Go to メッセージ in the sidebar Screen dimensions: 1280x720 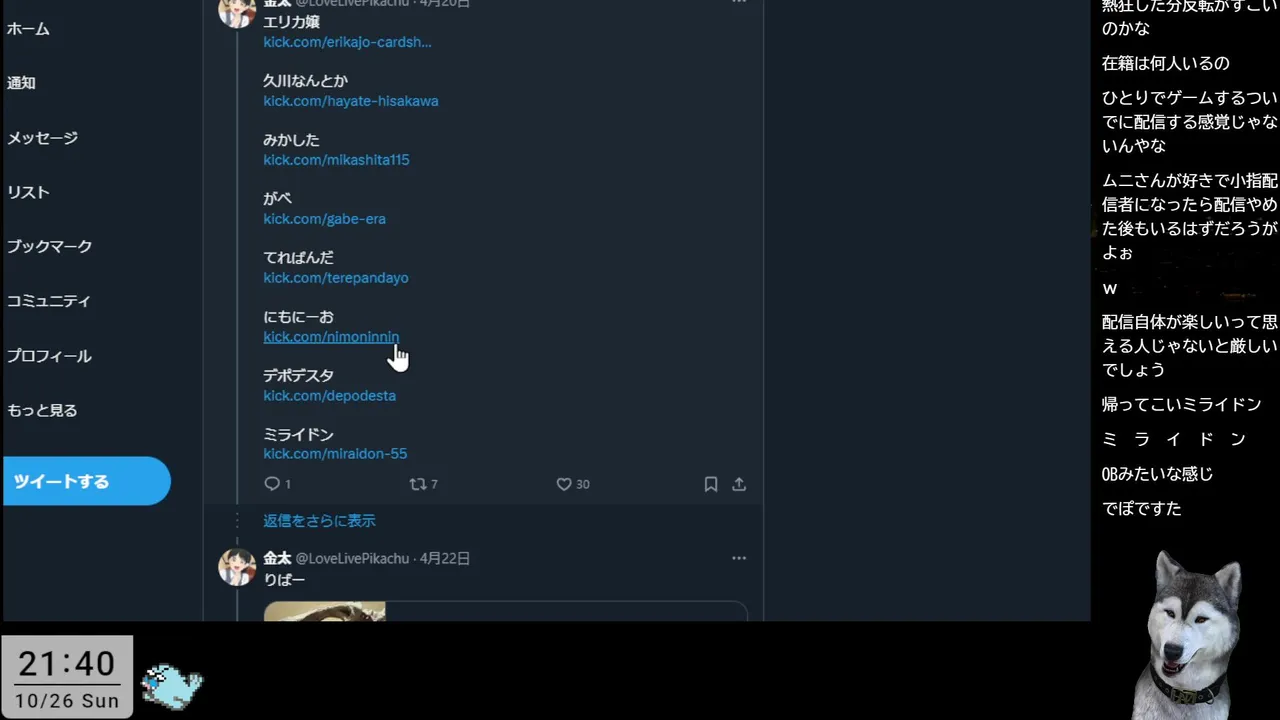[x=42, y=138]
